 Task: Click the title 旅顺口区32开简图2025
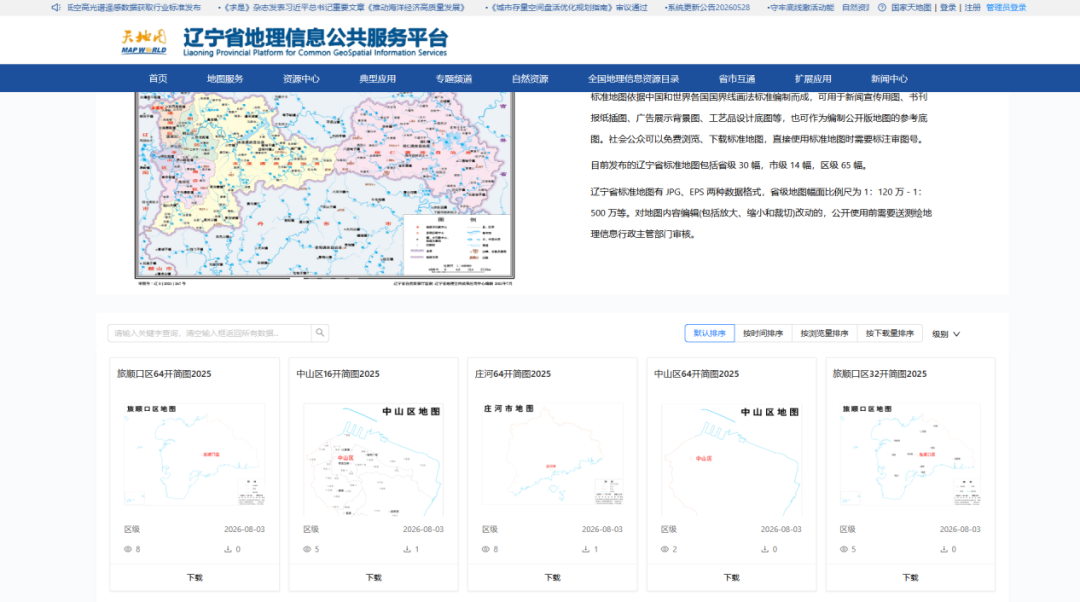[x=880, y=374]
